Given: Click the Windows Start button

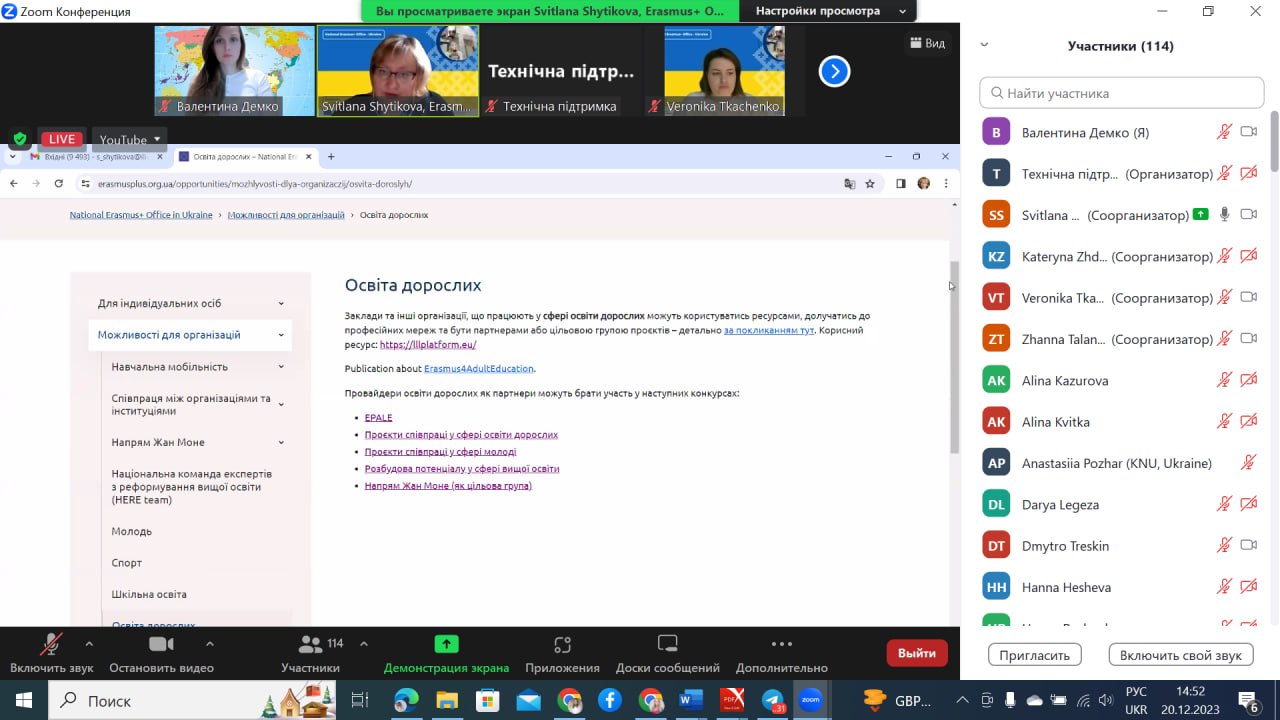Looking at the screenshot, I should tap(24, 700).
